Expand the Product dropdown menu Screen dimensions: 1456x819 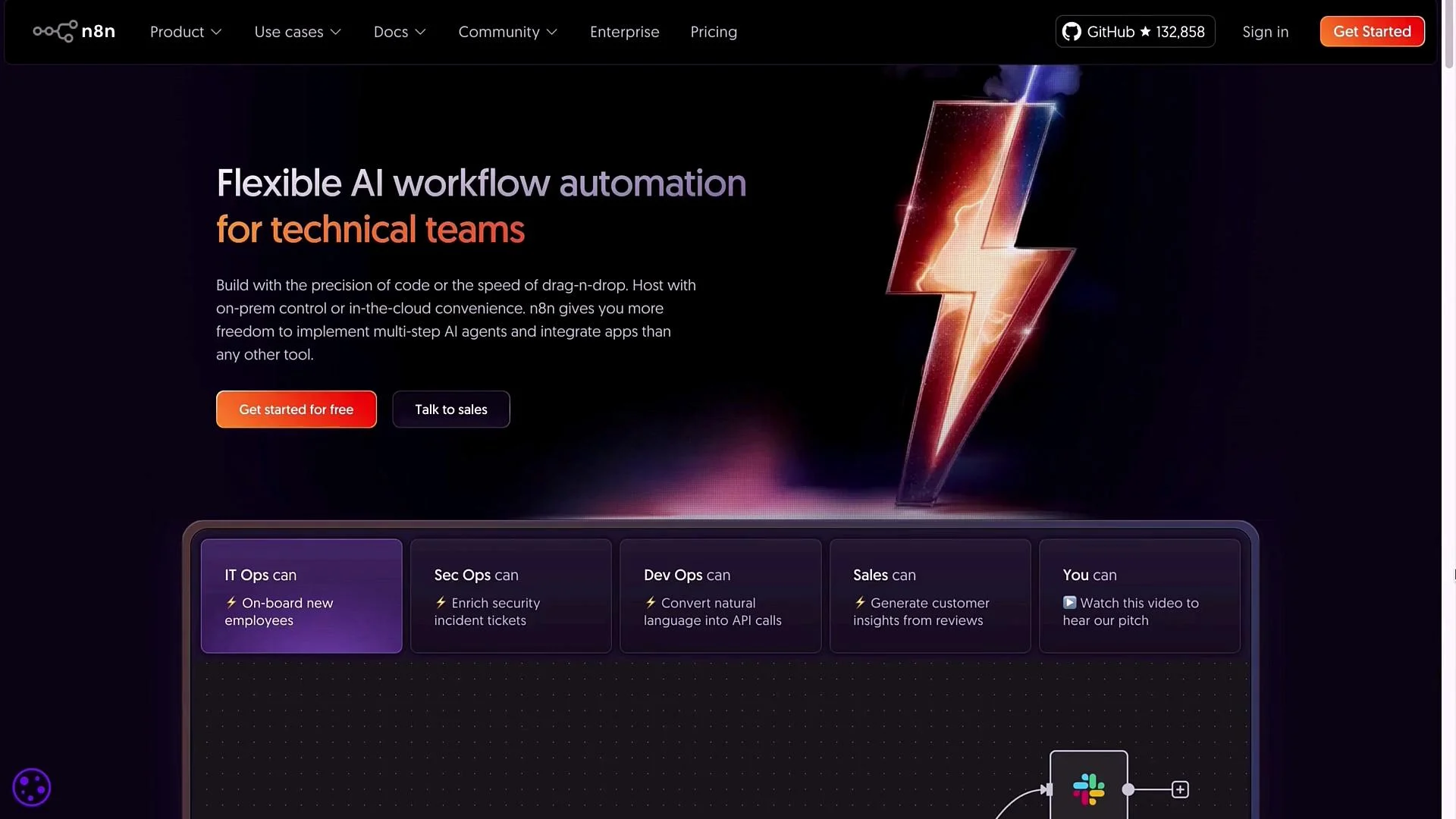click(186, 32)
